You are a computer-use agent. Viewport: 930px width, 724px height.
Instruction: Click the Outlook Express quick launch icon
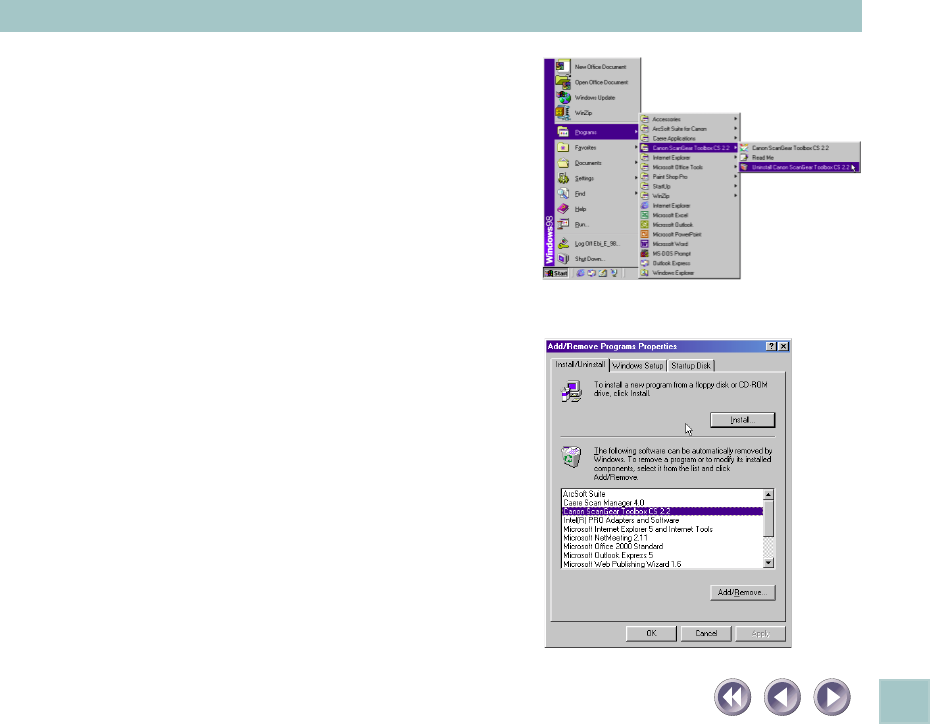(x=591, y=273)
